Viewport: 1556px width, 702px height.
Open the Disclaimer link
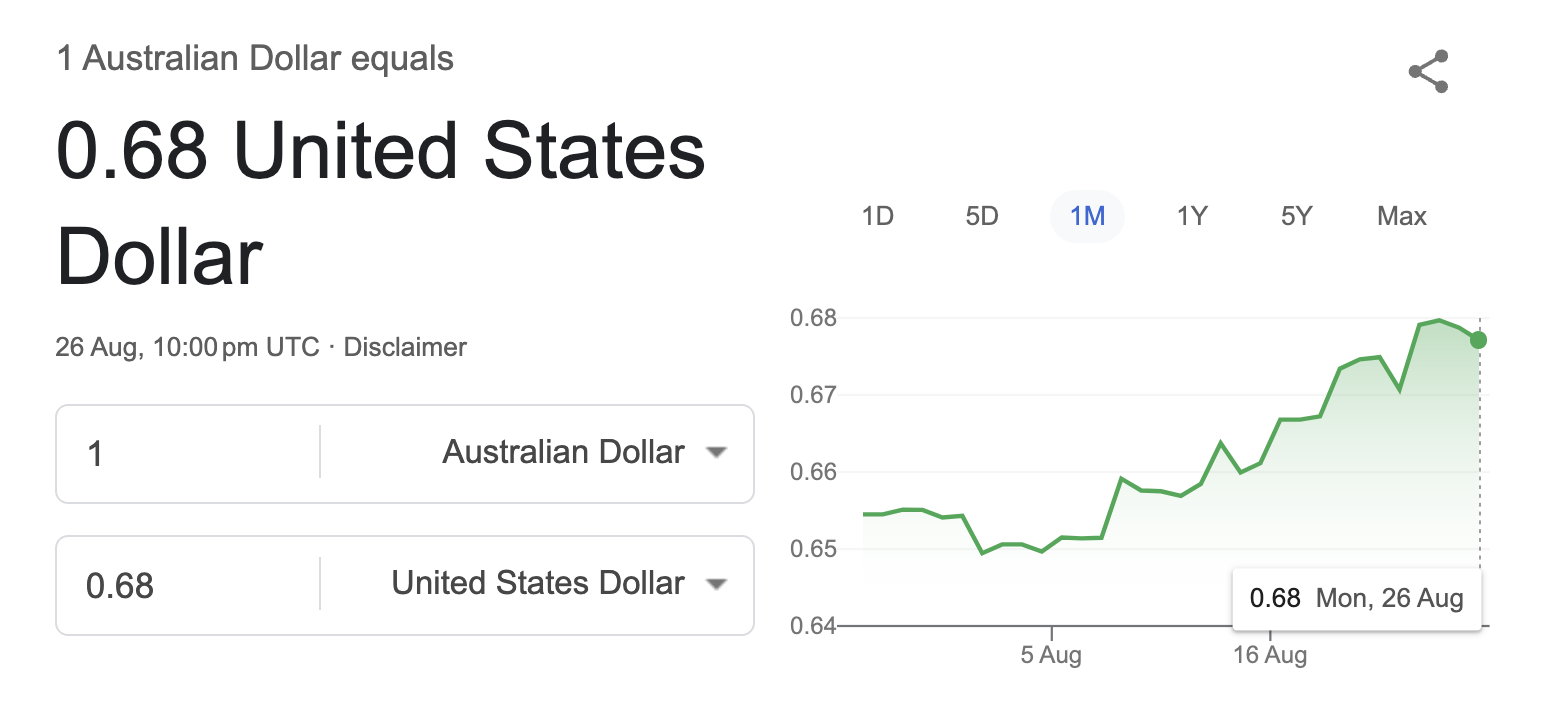coord(405,348)
